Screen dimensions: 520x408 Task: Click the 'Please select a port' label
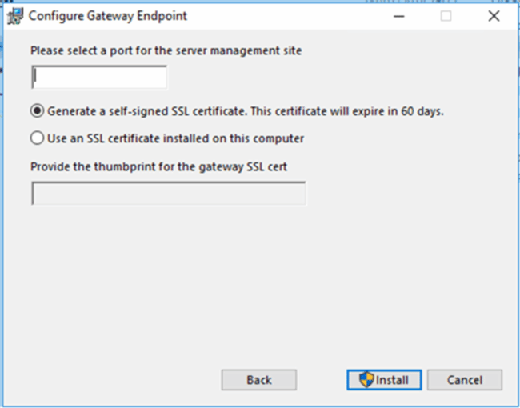pyautogui.click(x=166, y=51)
